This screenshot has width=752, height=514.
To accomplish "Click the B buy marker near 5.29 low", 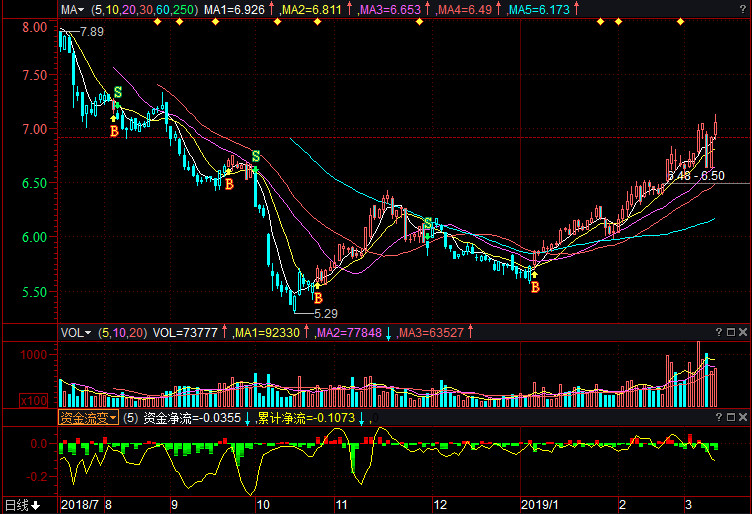I will tap(318, 297).
